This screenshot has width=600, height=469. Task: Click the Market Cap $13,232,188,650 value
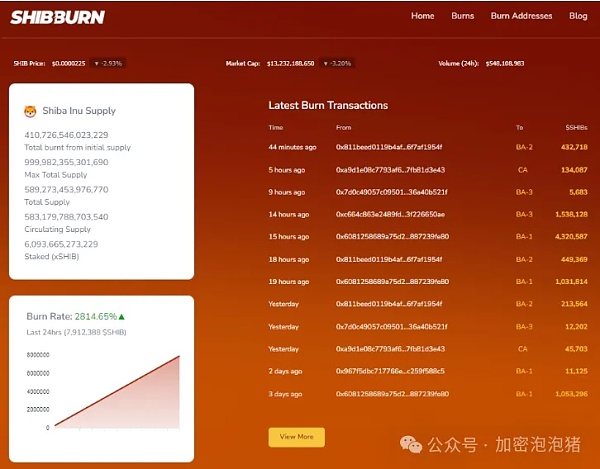click(x=290, y=64)
